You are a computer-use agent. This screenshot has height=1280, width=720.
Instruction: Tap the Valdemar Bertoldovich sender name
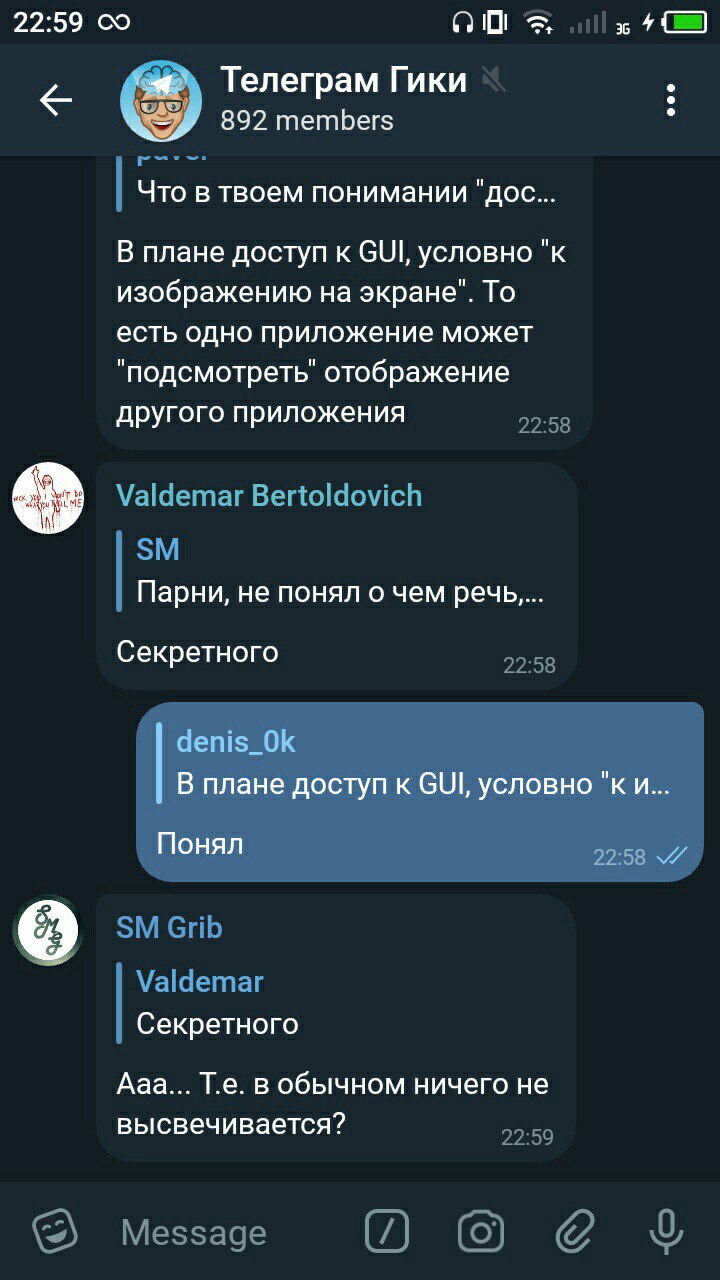point(269,495)
